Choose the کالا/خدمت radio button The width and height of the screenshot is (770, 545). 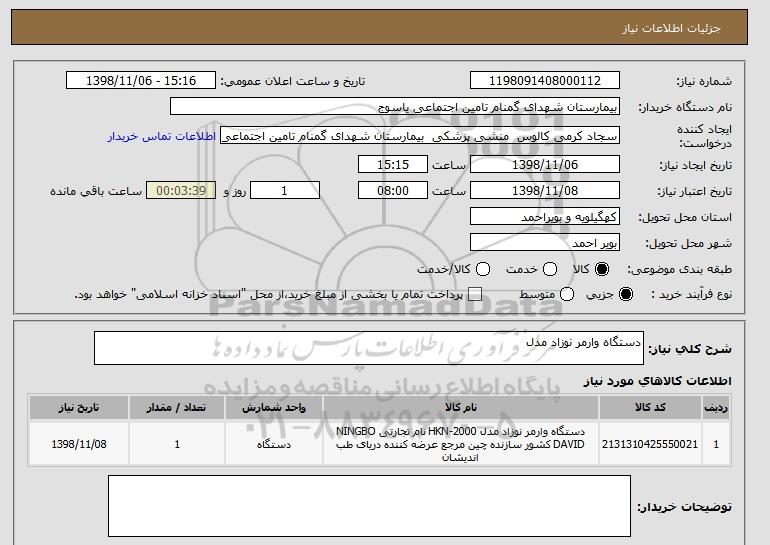483,269
